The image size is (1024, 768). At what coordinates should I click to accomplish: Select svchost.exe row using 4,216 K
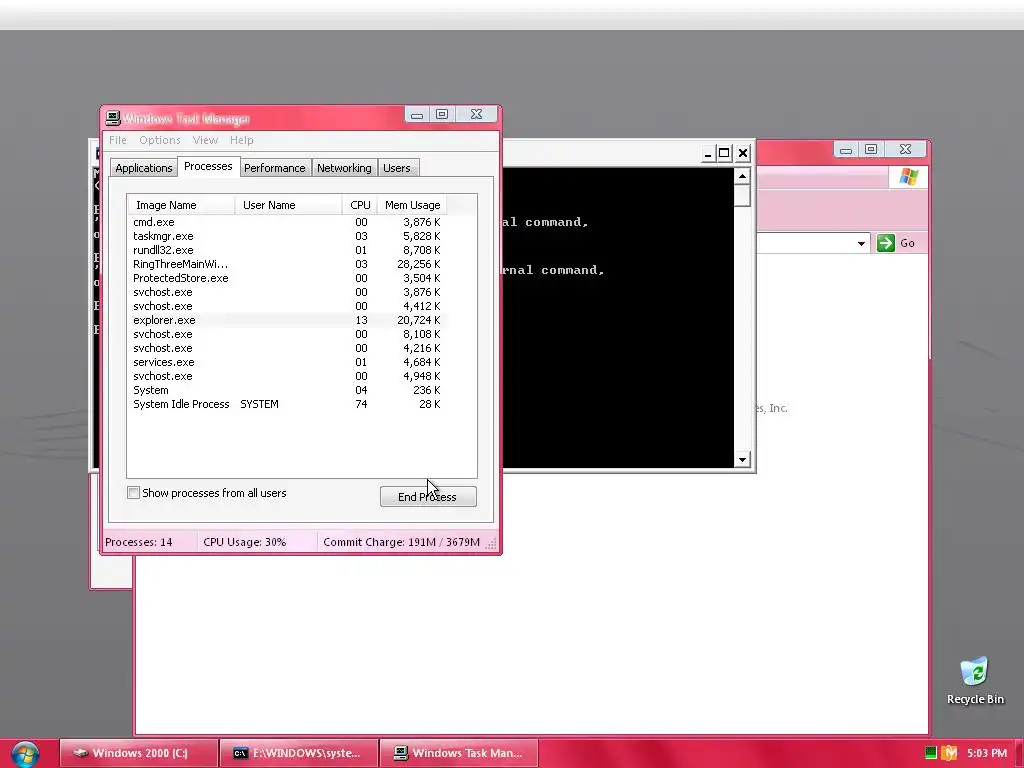[287, 348]
